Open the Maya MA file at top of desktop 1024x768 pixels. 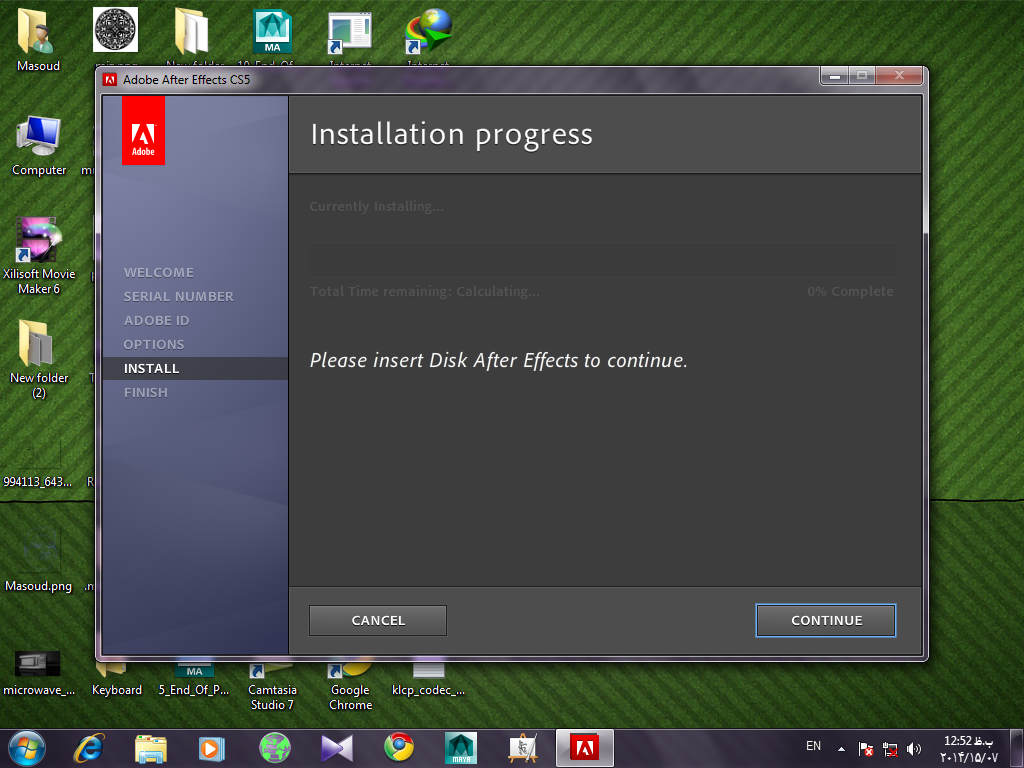(272, 31)
